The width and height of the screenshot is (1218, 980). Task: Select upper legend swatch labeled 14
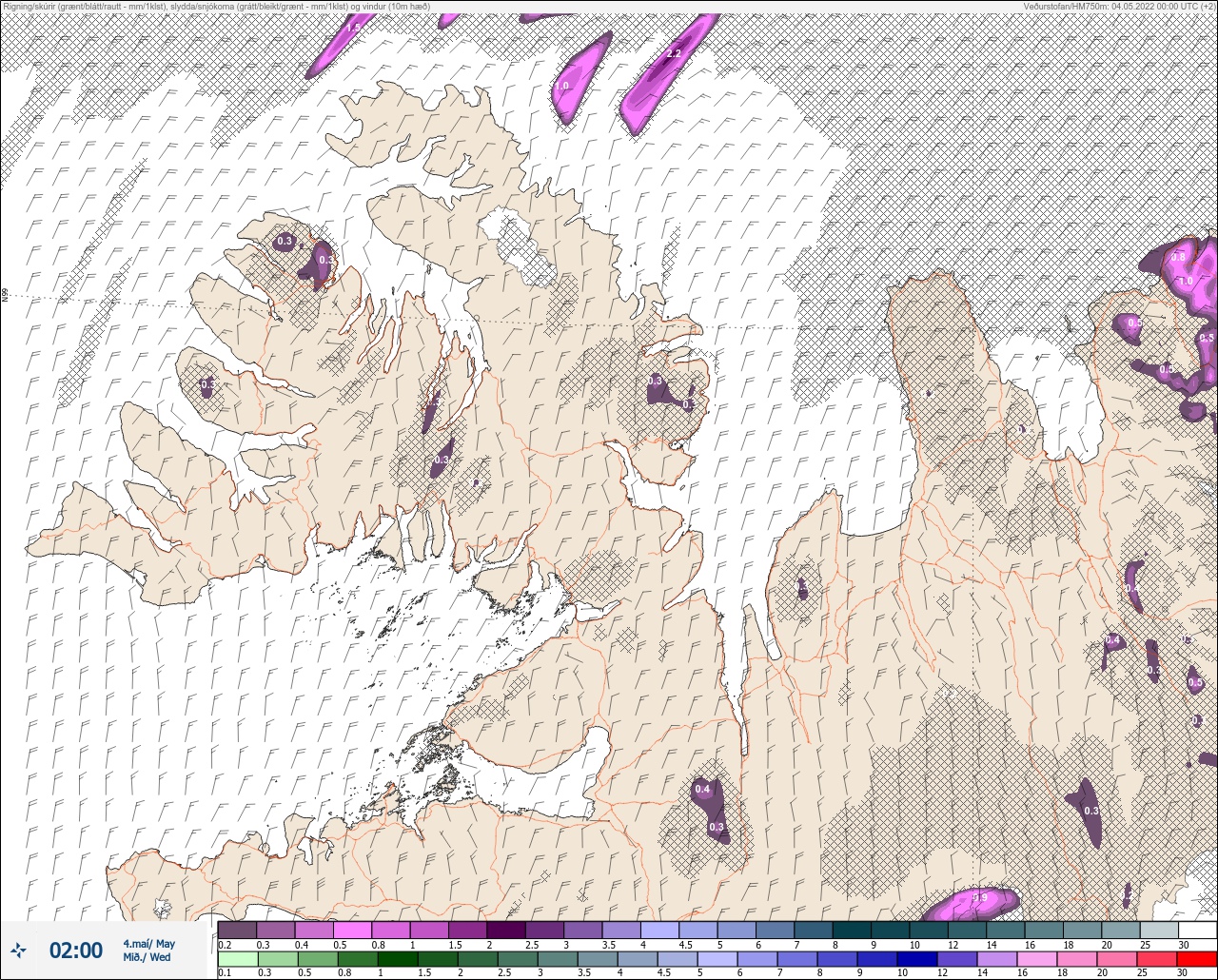(x=1006, y=930)
